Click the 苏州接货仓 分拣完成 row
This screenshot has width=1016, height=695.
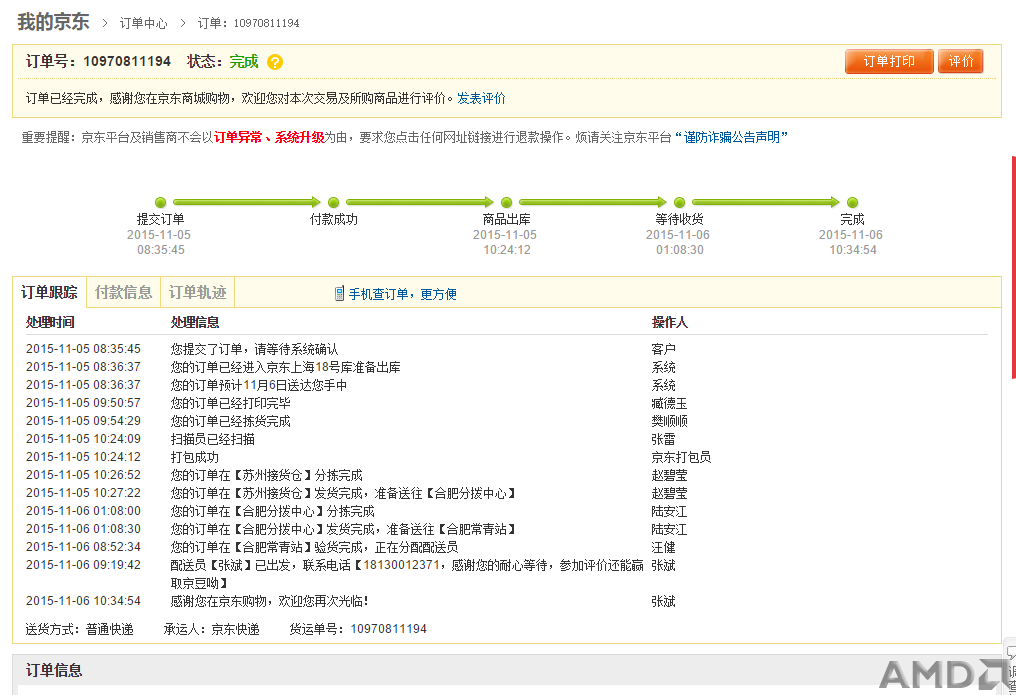click(x=507, y=475)
